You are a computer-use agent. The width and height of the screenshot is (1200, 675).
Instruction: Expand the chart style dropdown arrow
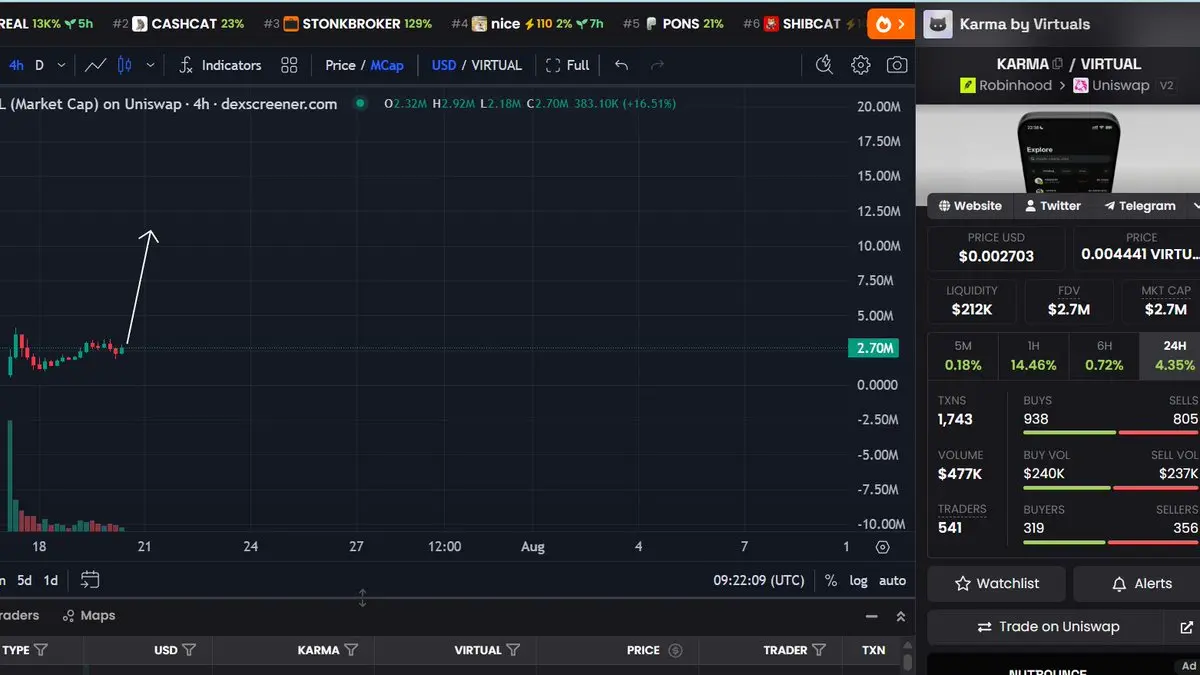pyautogui.click(x=150, y=65)
